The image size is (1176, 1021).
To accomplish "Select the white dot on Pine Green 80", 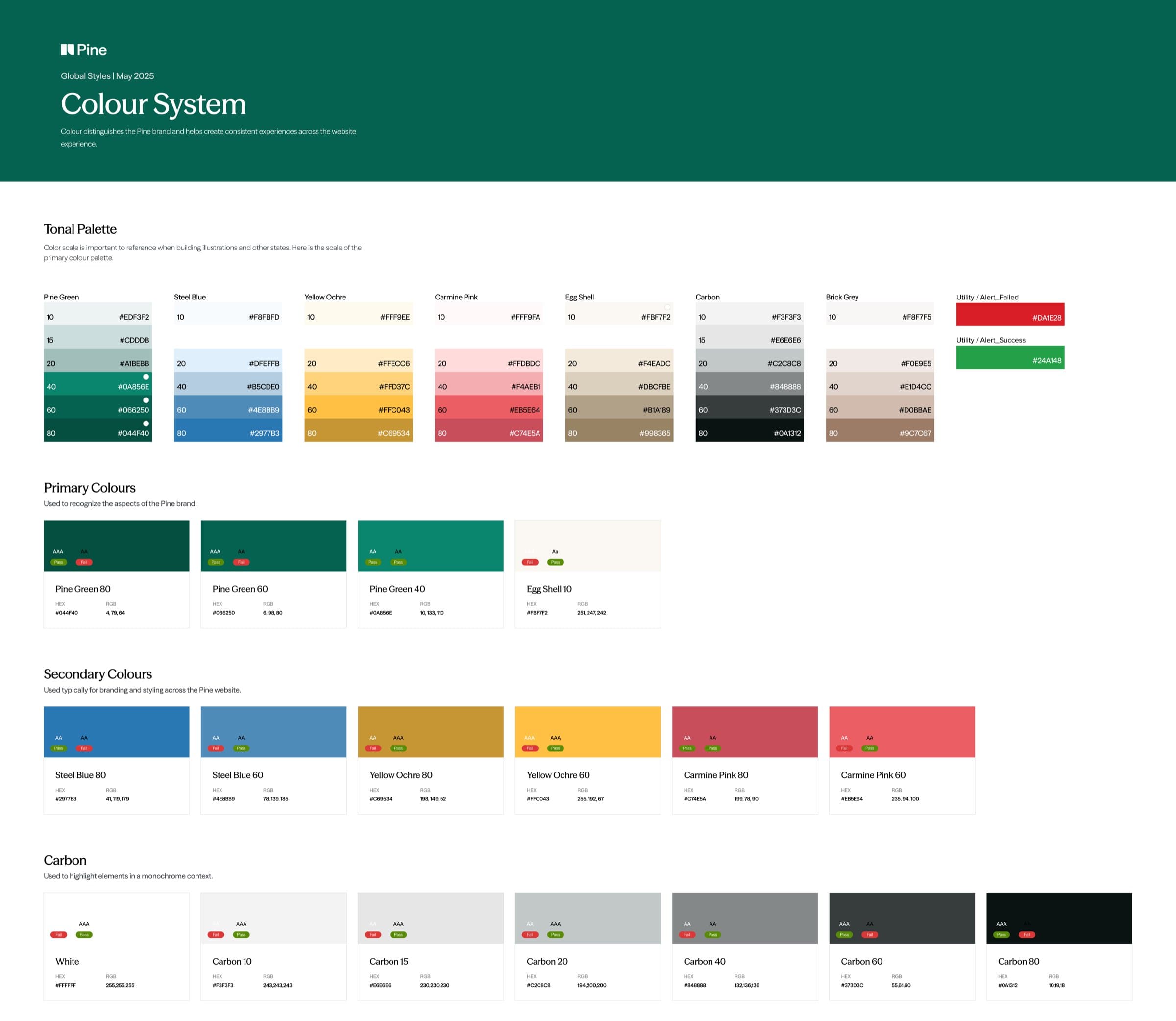I will click(147, 423).
